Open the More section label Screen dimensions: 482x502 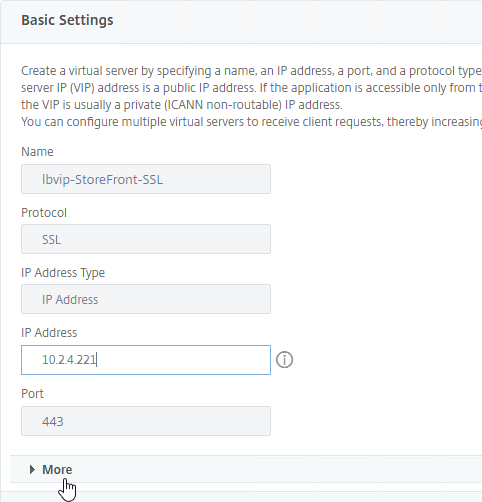click(57, 470)
